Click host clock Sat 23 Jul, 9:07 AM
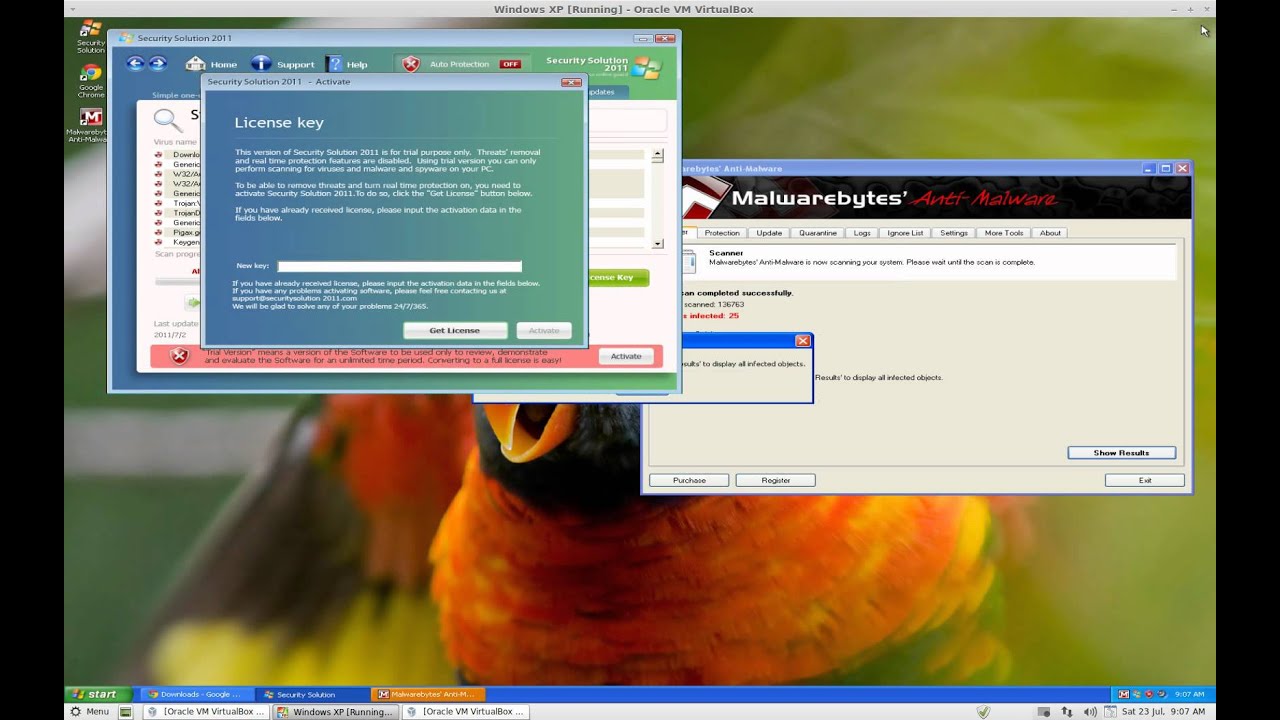Image resolution: width=1280 pixels, height=720 pixels. tap(1164, 712)
